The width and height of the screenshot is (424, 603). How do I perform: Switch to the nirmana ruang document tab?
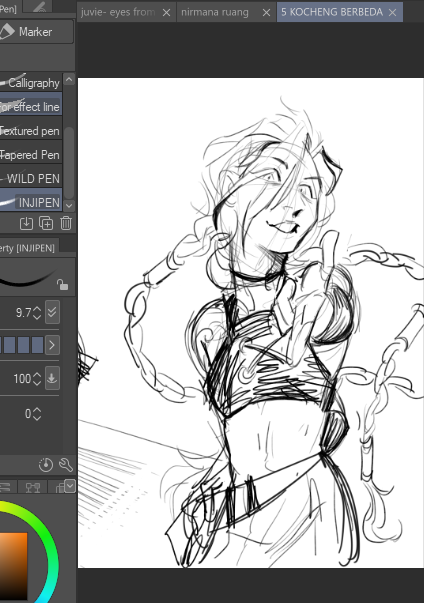point(214,12)
